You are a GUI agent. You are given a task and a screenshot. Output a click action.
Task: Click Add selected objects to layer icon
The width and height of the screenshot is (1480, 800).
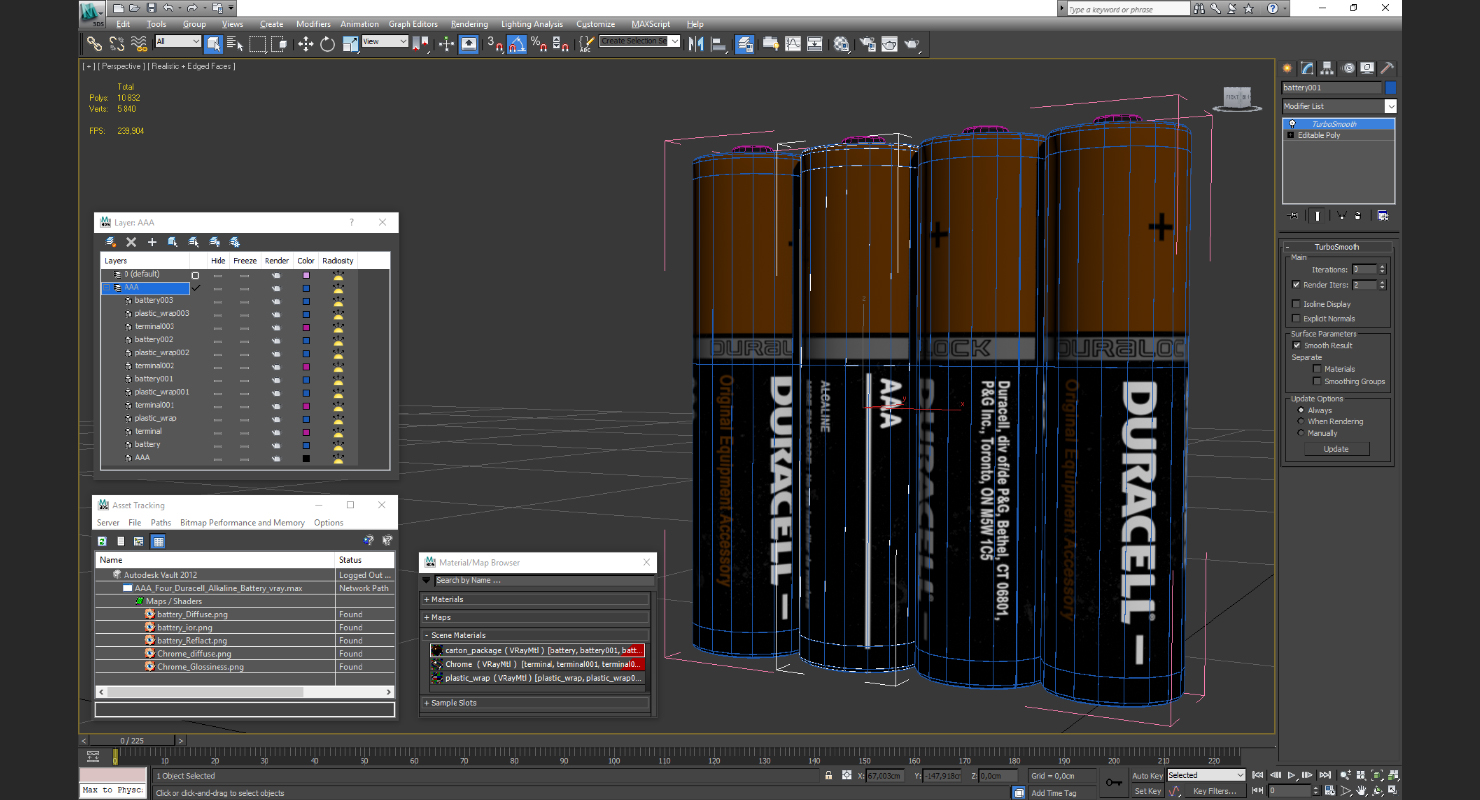point(152,242)
